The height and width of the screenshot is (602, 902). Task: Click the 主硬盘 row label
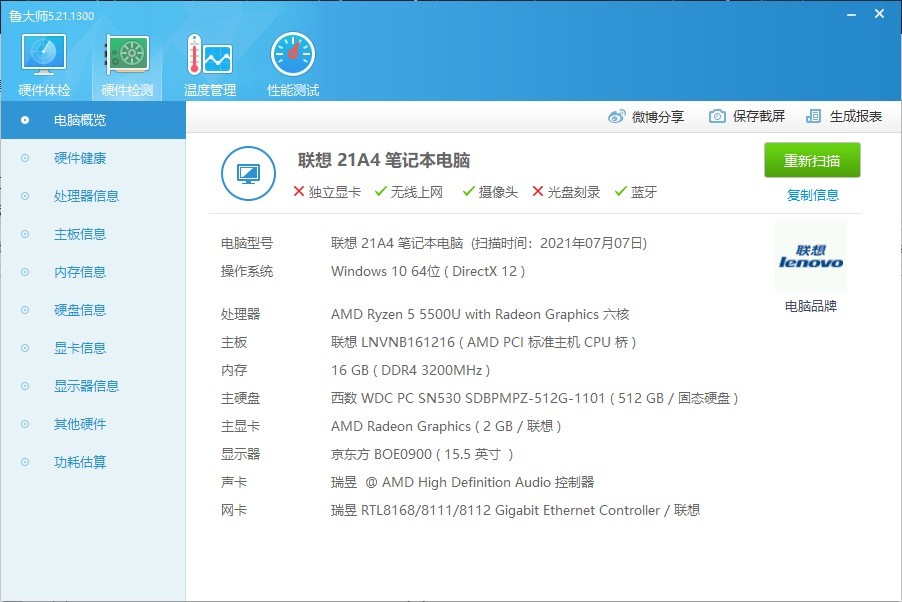click(240, 398)
